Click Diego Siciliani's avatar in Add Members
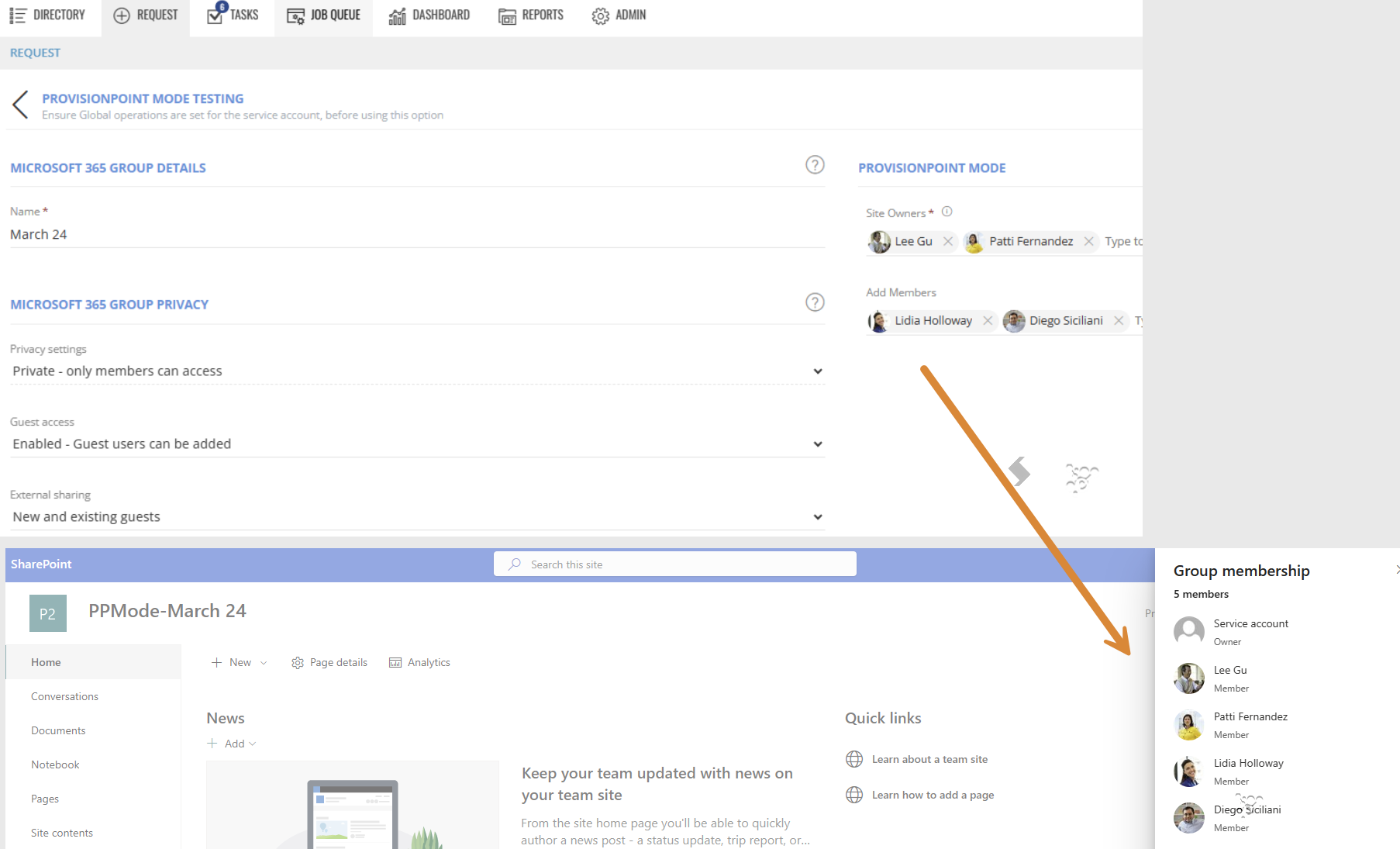The width and height of the screenshot is (1400, 849). pos(1014,321)
